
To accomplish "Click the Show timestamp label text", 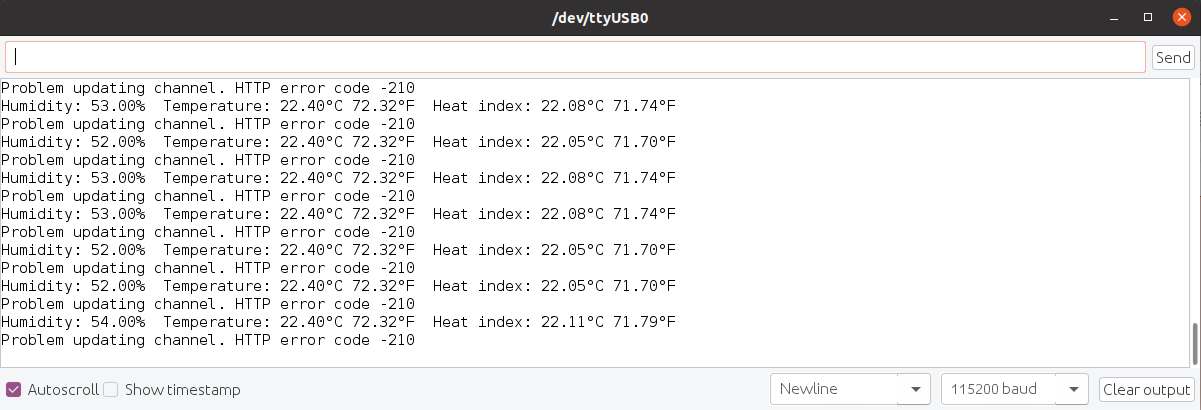I will point(182,389).
